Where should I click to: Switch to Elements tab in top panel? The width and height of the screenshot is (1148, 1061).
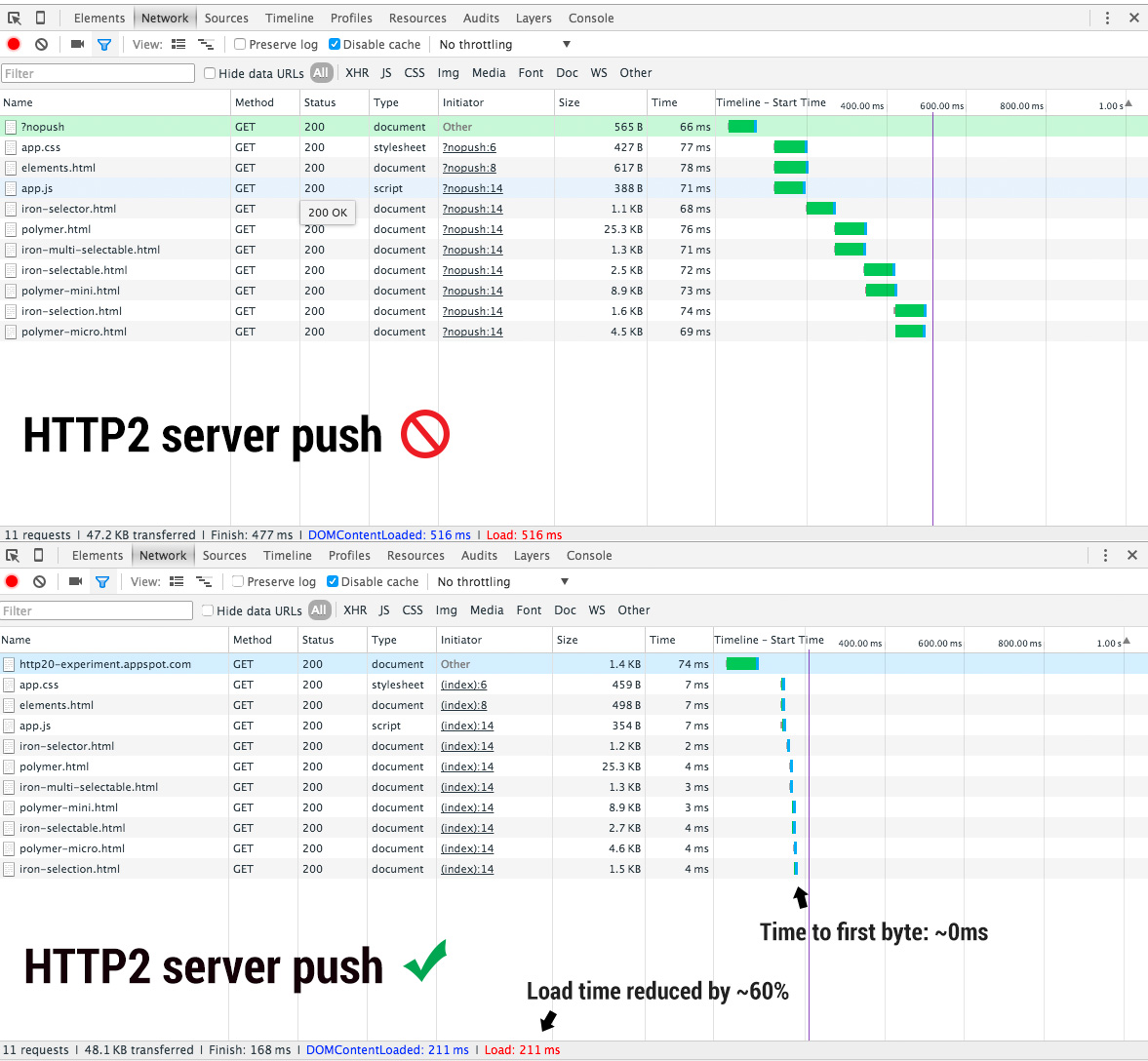pyautogui.click(x=99, y=19)
